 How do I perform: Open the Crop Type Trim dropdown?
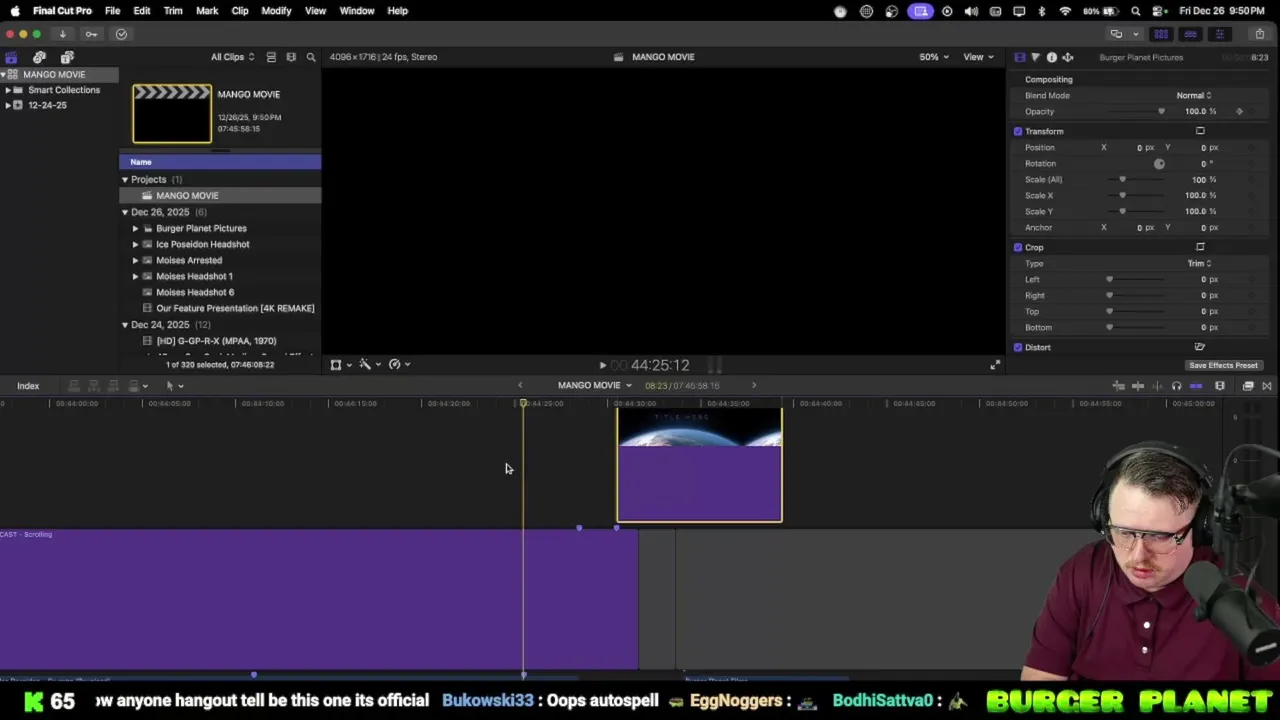click(x=1199, y=263)
